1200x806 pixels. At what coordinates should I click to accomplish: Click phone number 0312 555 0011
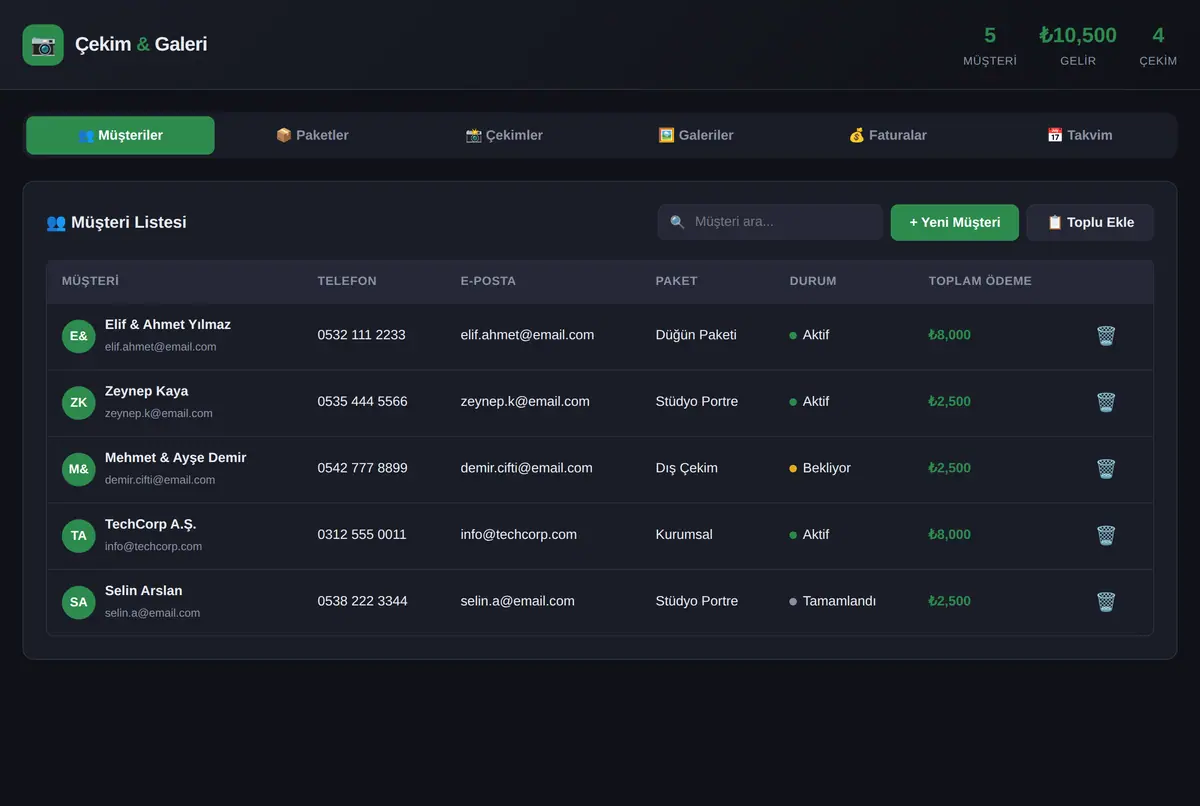[362, 535]
